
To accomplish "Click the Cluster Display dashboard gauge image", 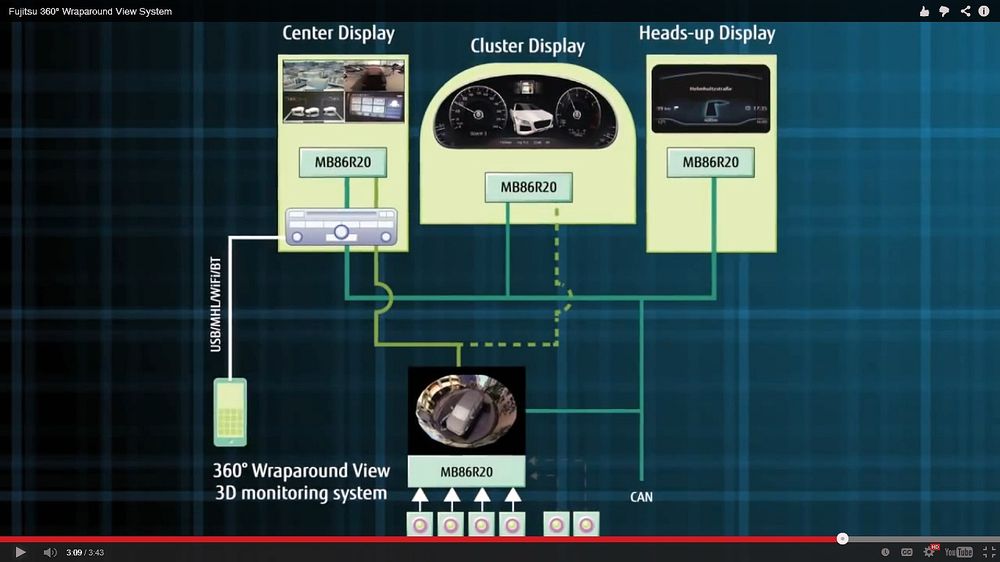I will [528, 115].
